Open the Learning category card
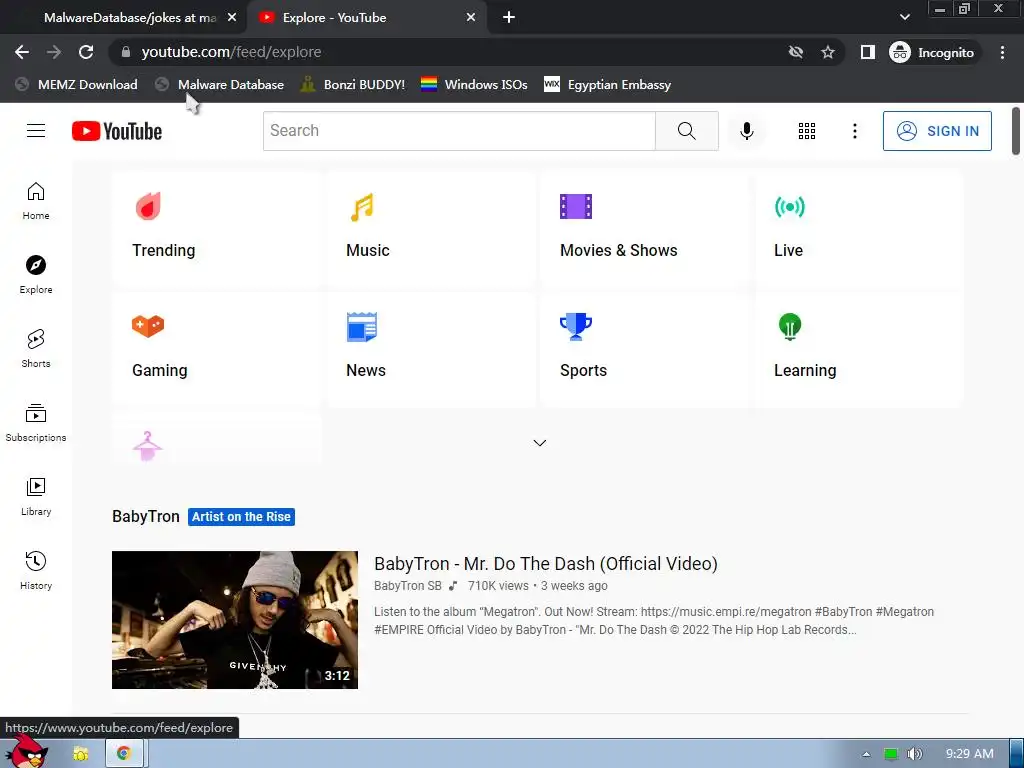 (858, 348)
